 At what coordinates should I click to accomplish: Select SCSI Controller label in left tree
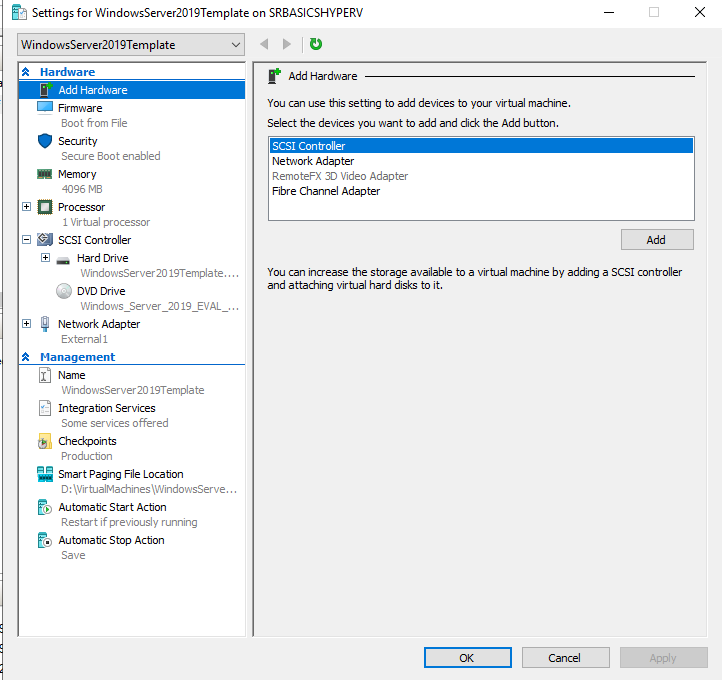coord(94,240)
